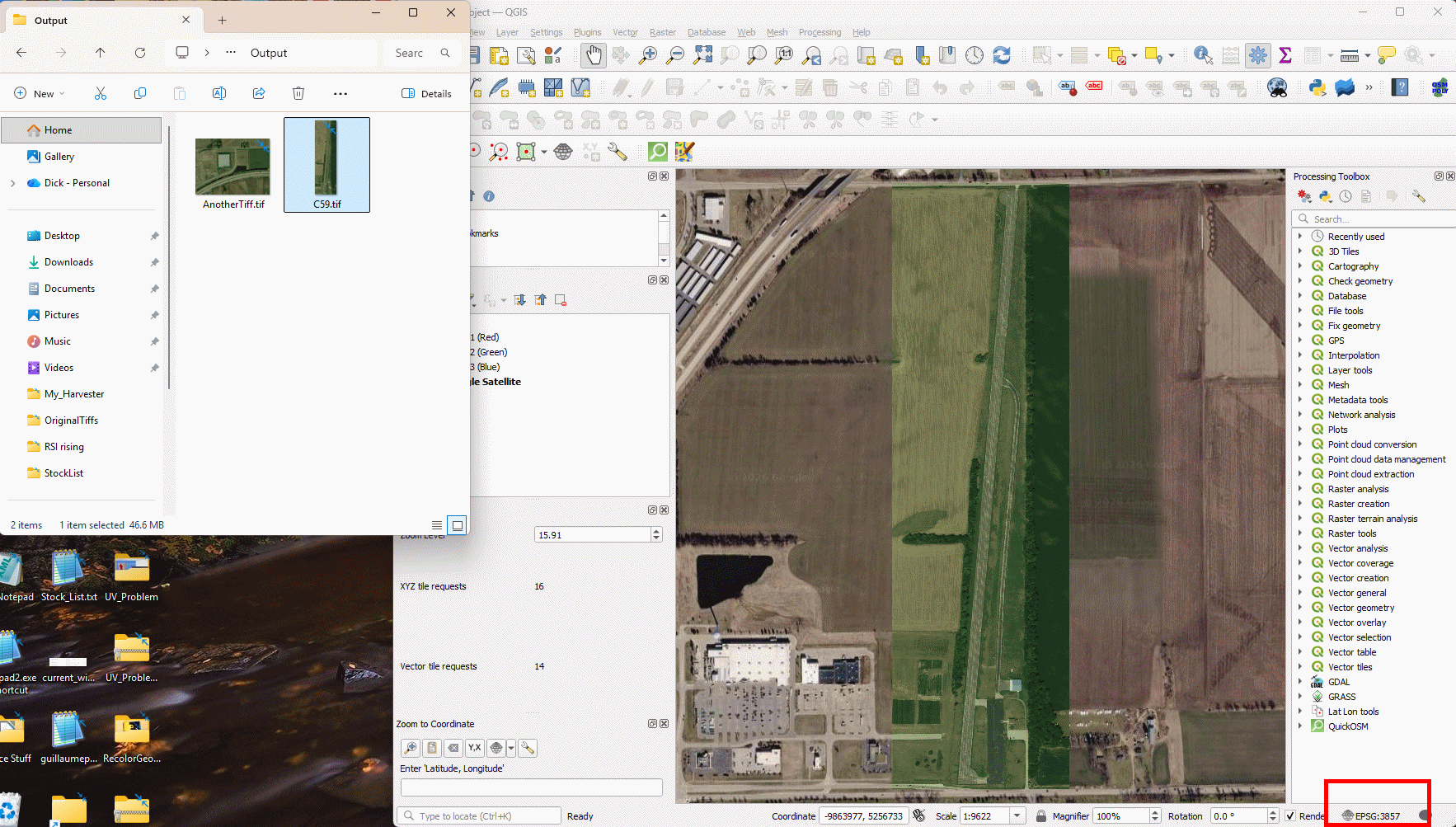
Task: Click the Processing Toolbox history clock icon
Action: click(x=1346, y=196)
